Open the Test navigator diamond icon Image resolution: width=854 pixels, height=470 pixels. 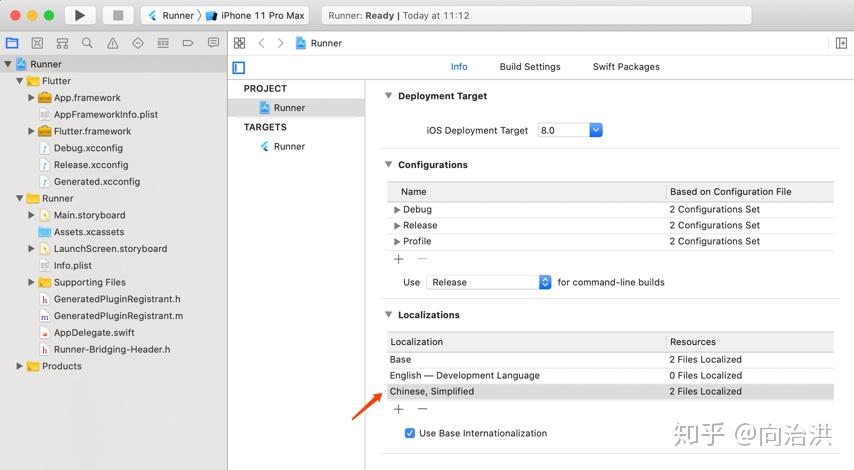[x=138, y=43]
